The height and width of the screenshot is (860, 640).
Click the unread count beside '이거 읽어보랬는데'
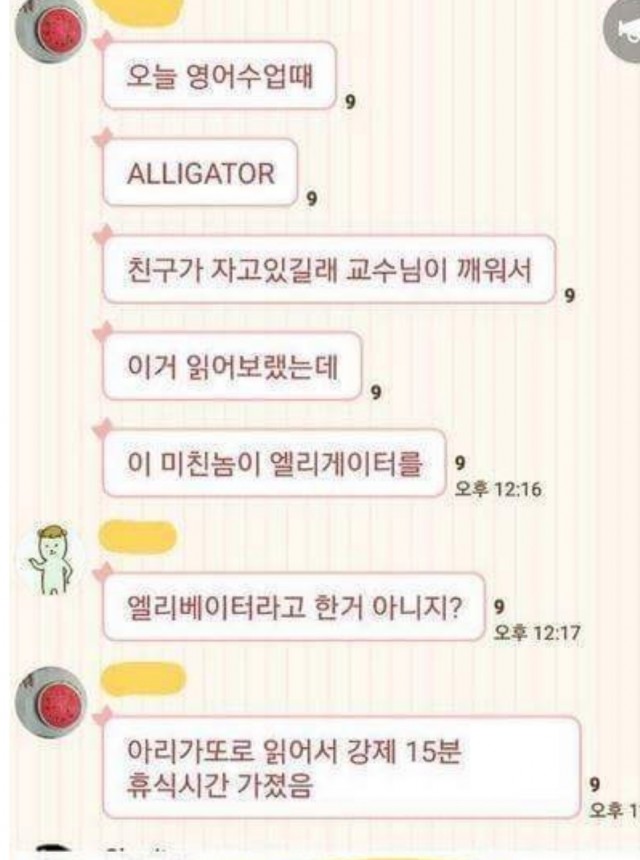376,393
